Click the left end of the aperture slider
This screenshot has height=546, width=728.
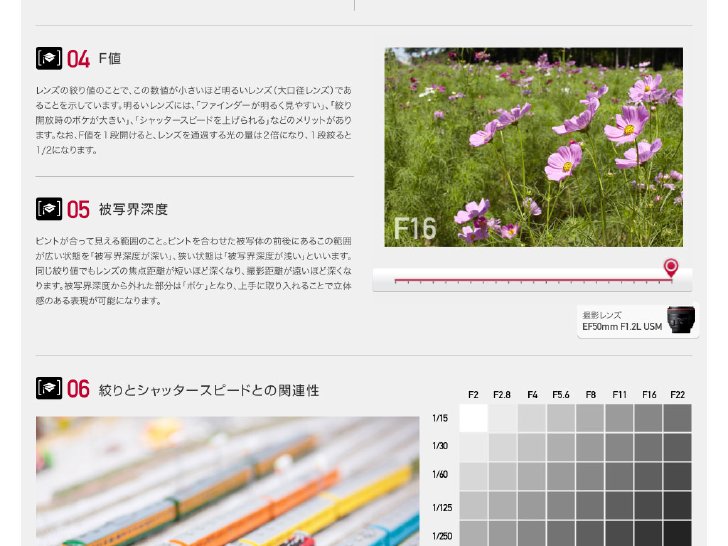click(x=396, y=280)
